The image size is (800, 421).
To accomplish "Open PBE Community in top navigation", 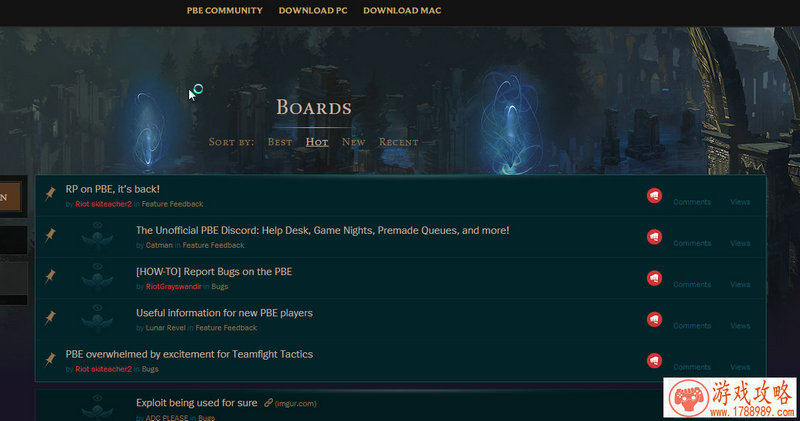I will [x=224, y=10].
